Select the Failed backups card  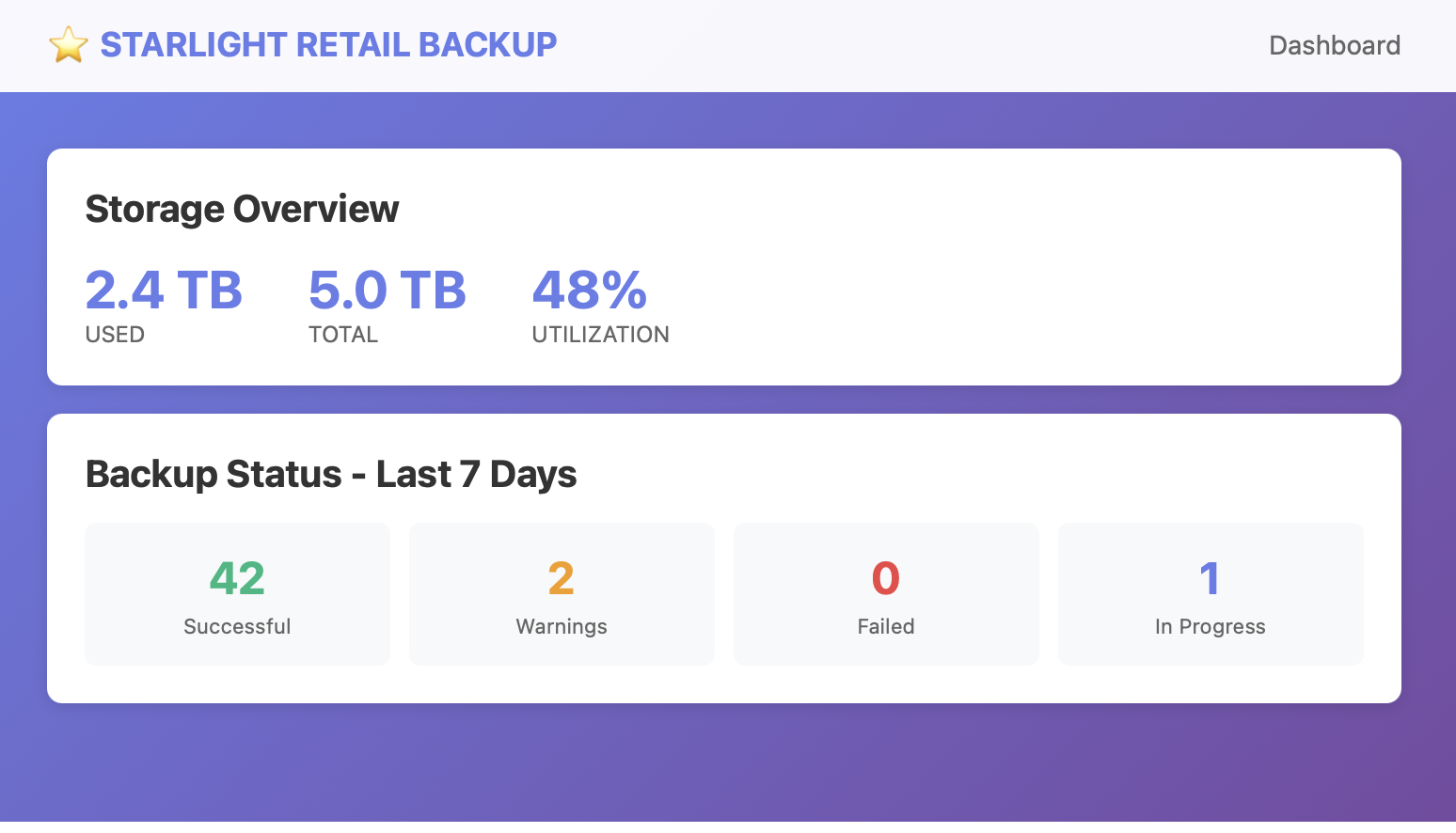(x=886, y=594)
